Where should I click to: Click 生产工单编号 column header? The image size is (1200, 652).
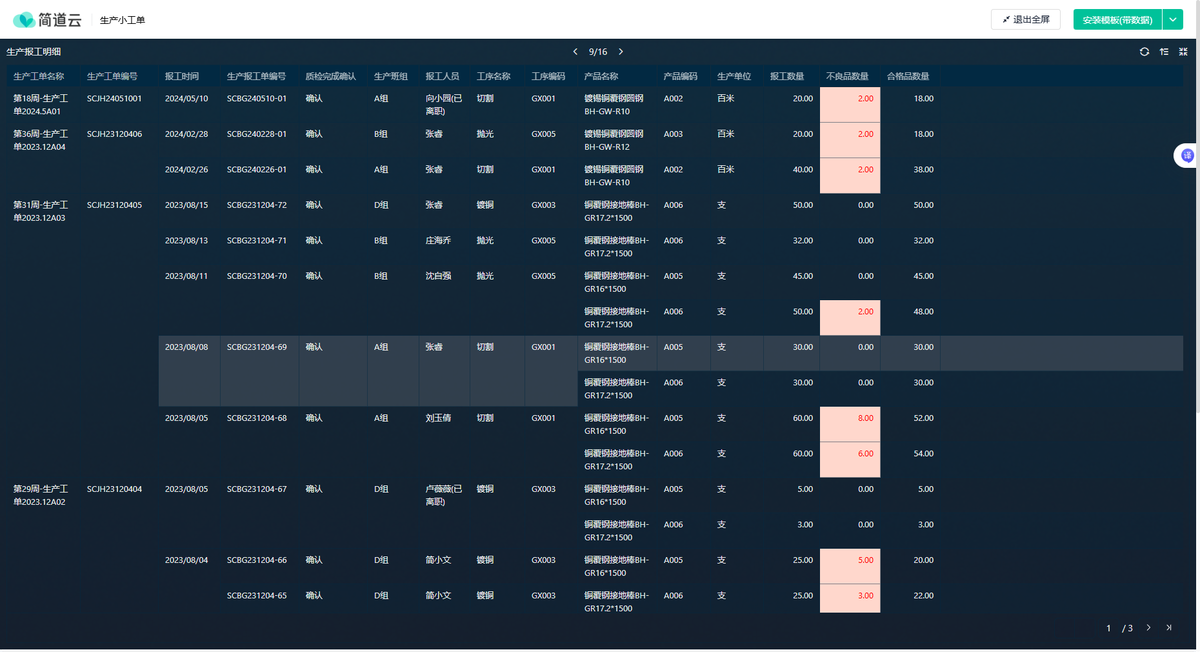pos(112,76)
